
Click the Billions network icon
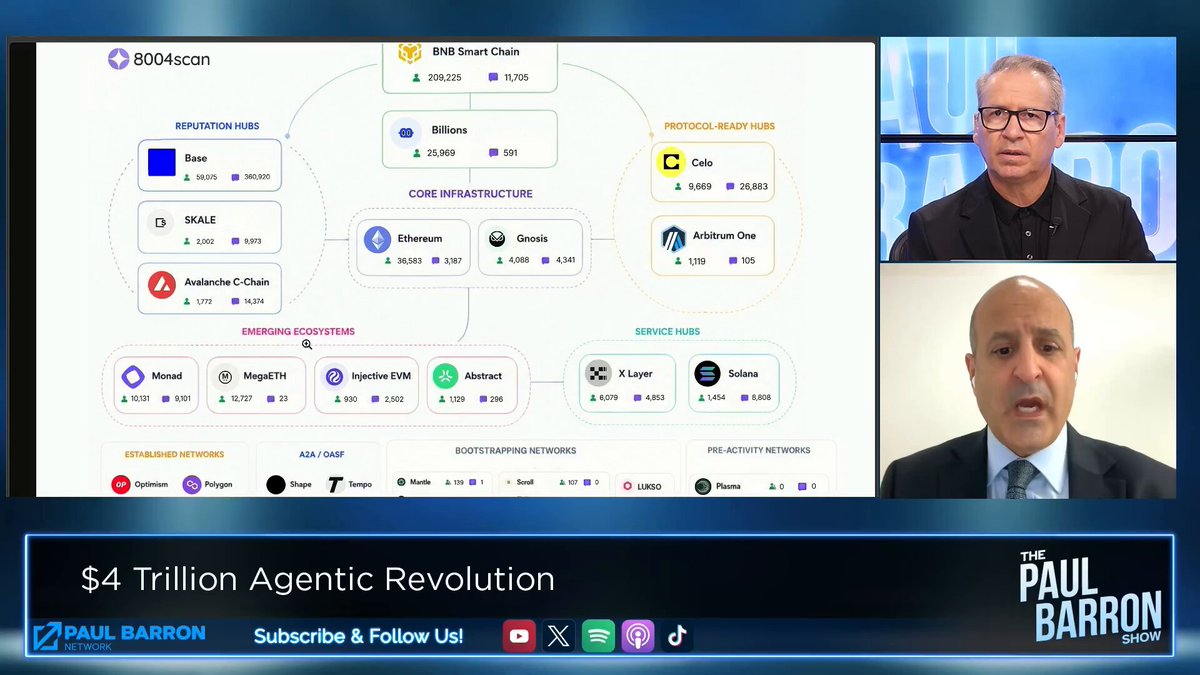click(x=406, y=131)
